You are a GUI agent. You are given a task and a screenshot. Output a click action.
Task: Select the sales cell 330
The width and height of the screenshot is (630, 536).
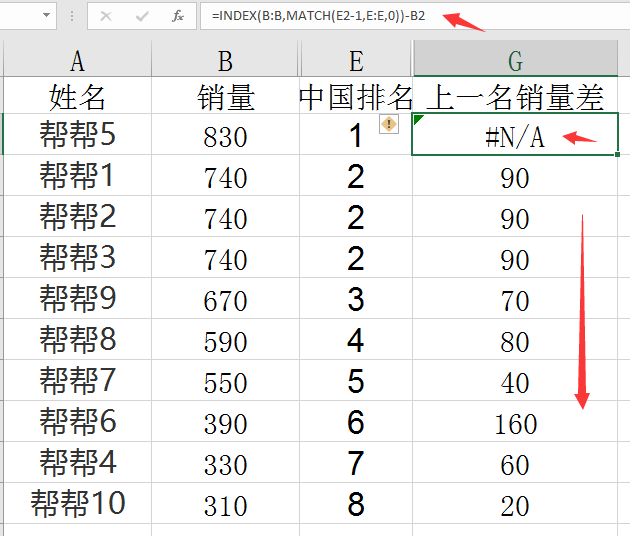[x=225, y=462]
